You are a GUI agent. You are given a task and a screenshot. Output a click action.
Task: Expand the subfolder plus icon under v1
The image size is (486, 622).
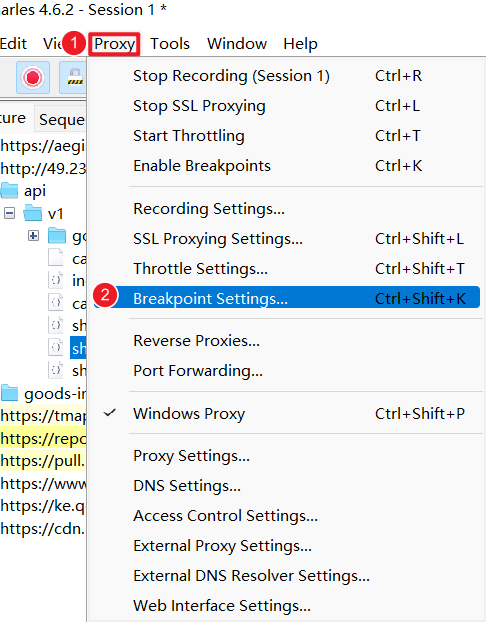pos(34,236)
